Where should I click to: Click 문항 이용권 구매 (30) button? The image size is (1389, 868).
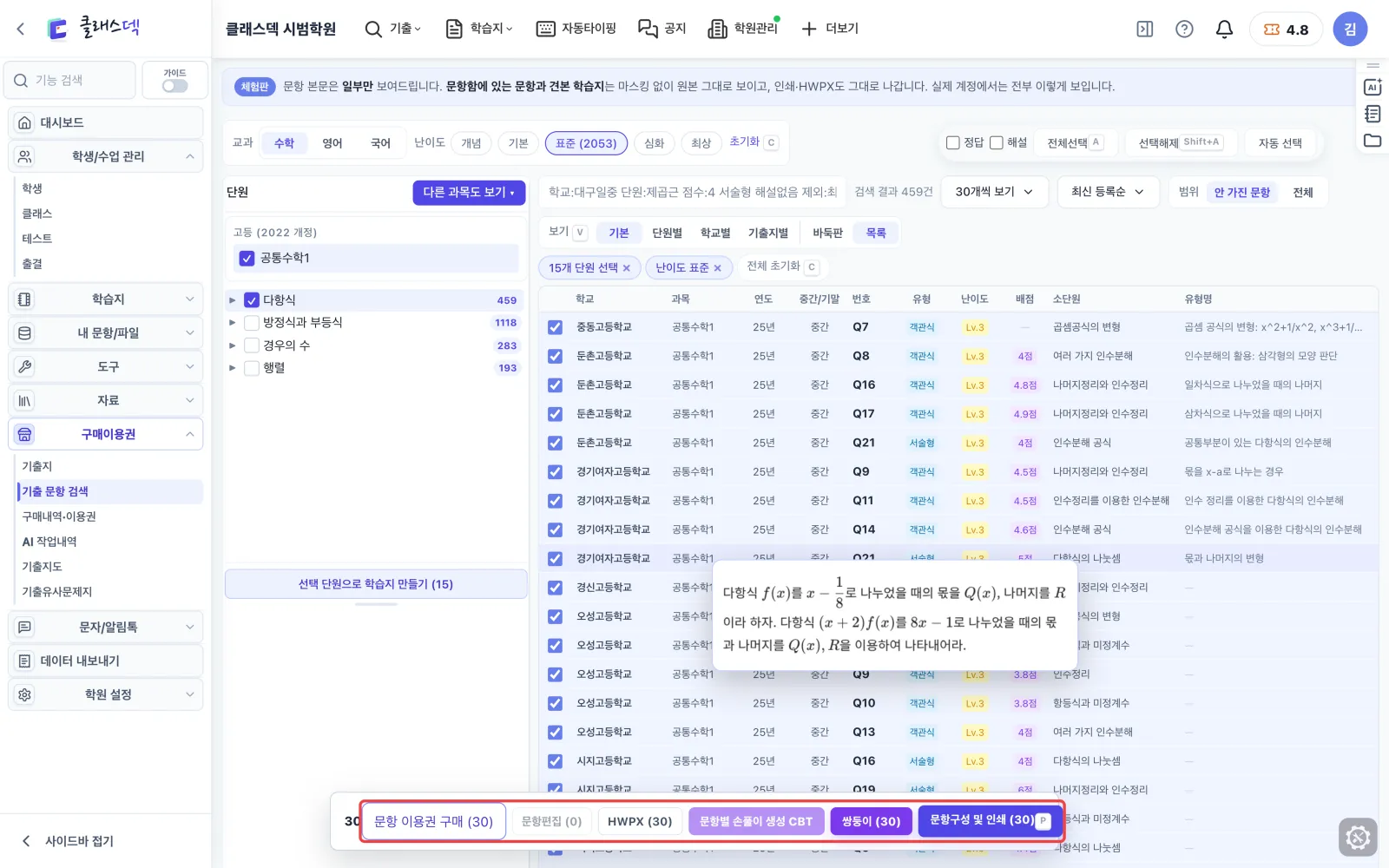(x=433, y=821)
